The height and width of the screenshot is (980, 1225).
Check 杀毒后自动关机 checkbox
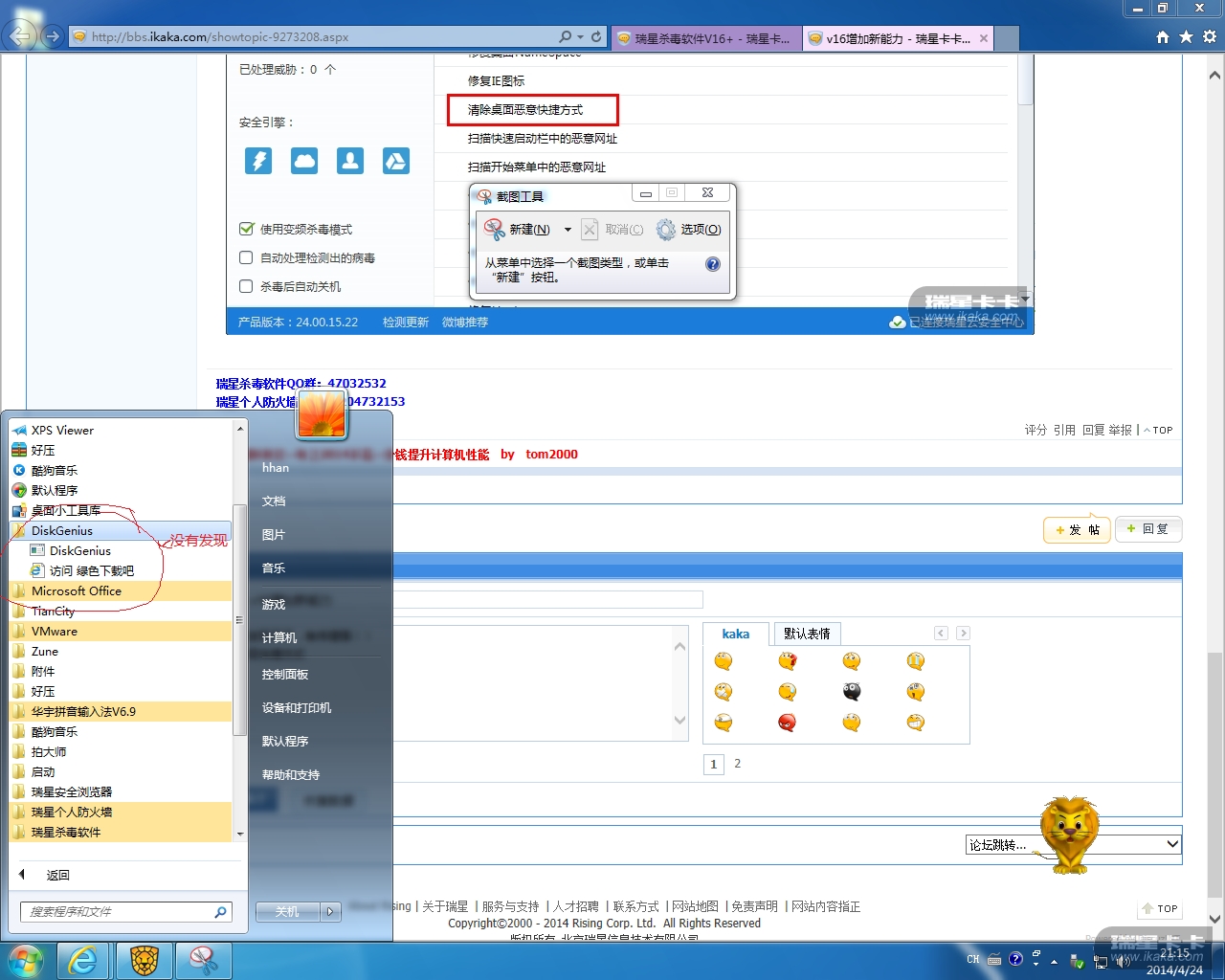[x=246, y=286]
